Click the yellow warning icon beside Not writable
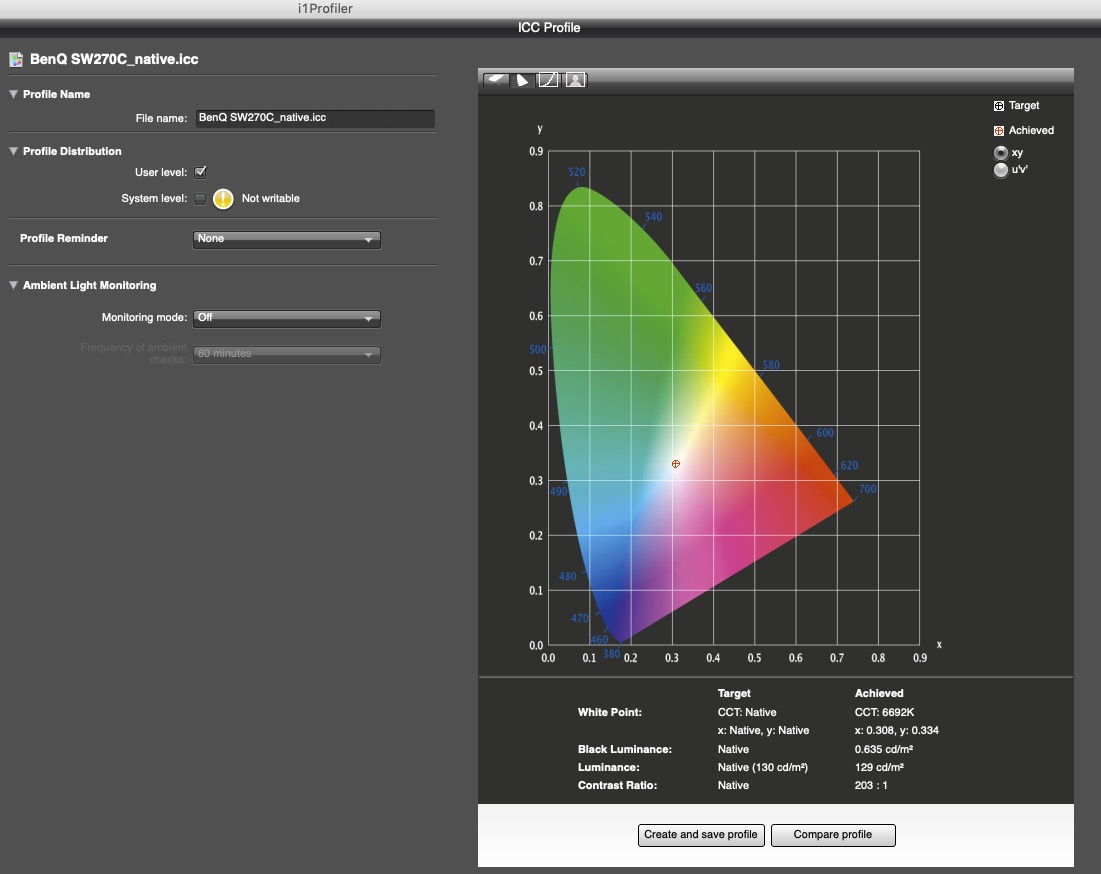This screenshot has height=874, width=1101. tap(222, 199)
